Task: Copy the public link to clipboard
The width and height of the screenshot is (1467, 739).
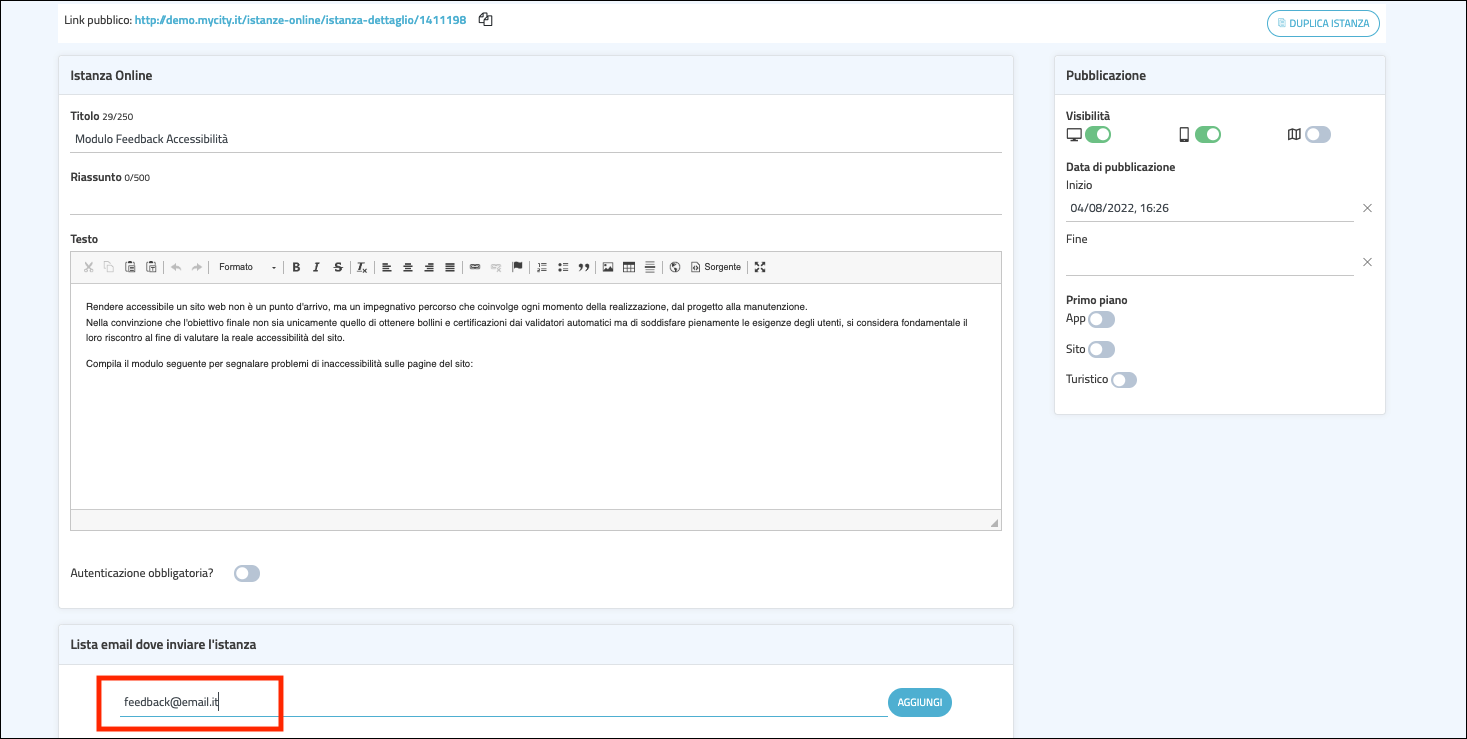Action: tap(486, 19)
